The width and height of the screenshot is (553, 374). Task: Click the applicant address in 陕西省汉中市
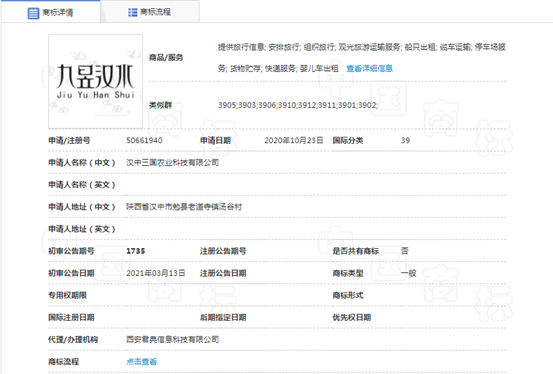[184, 207]
